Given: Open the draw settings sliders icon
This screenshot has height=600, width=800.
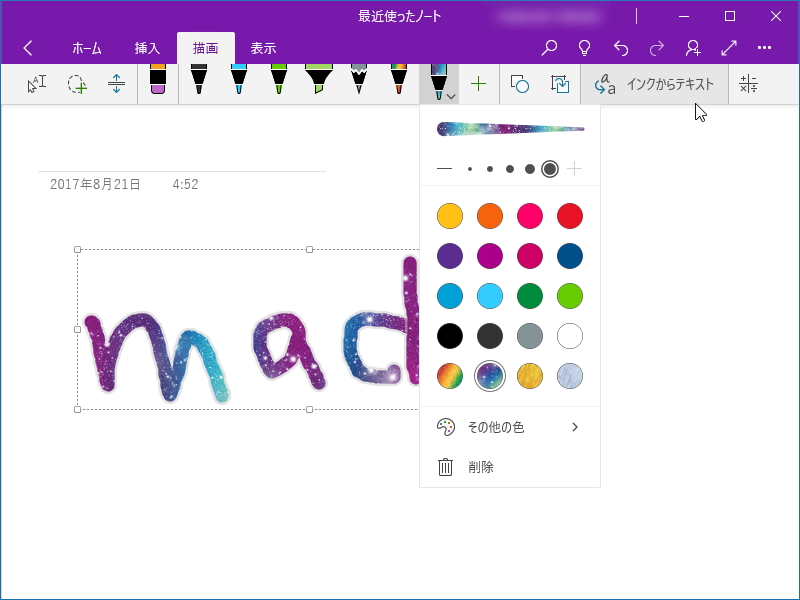Looking at the screenshot, I should [x=747, y=84].
